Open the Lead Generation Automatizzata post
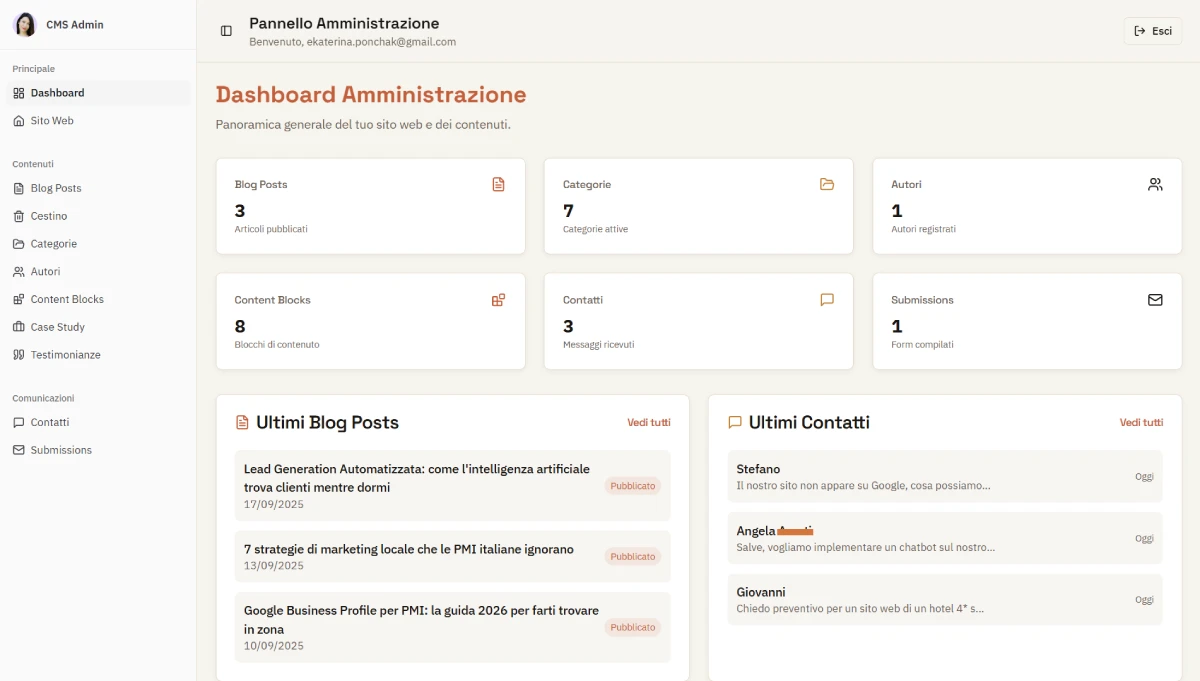Screen dimensions: 1200x681 point(453,486)
